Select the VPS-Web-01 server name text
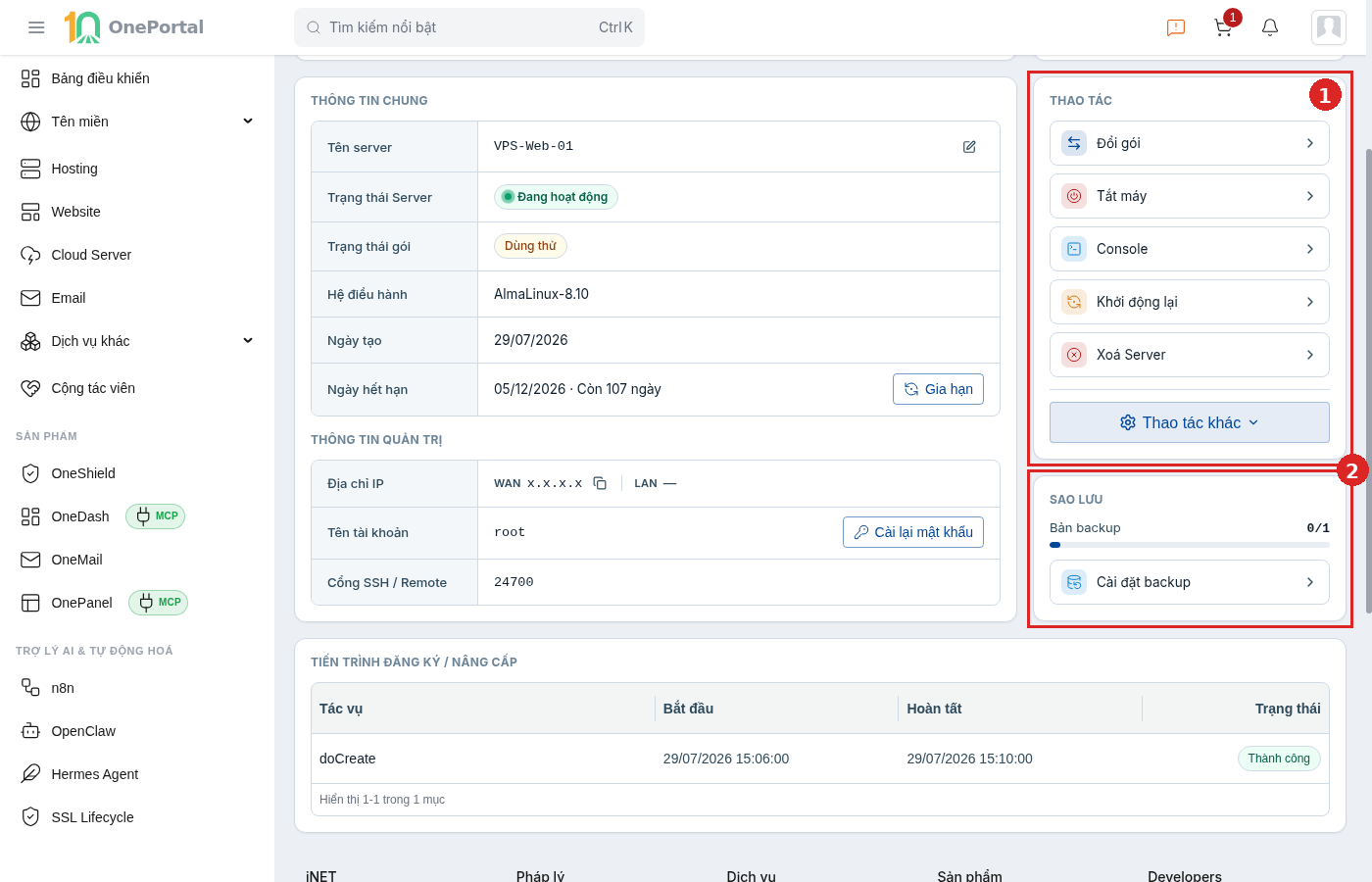The width and height of the screenshot is (1372, 882). point(533,146)
